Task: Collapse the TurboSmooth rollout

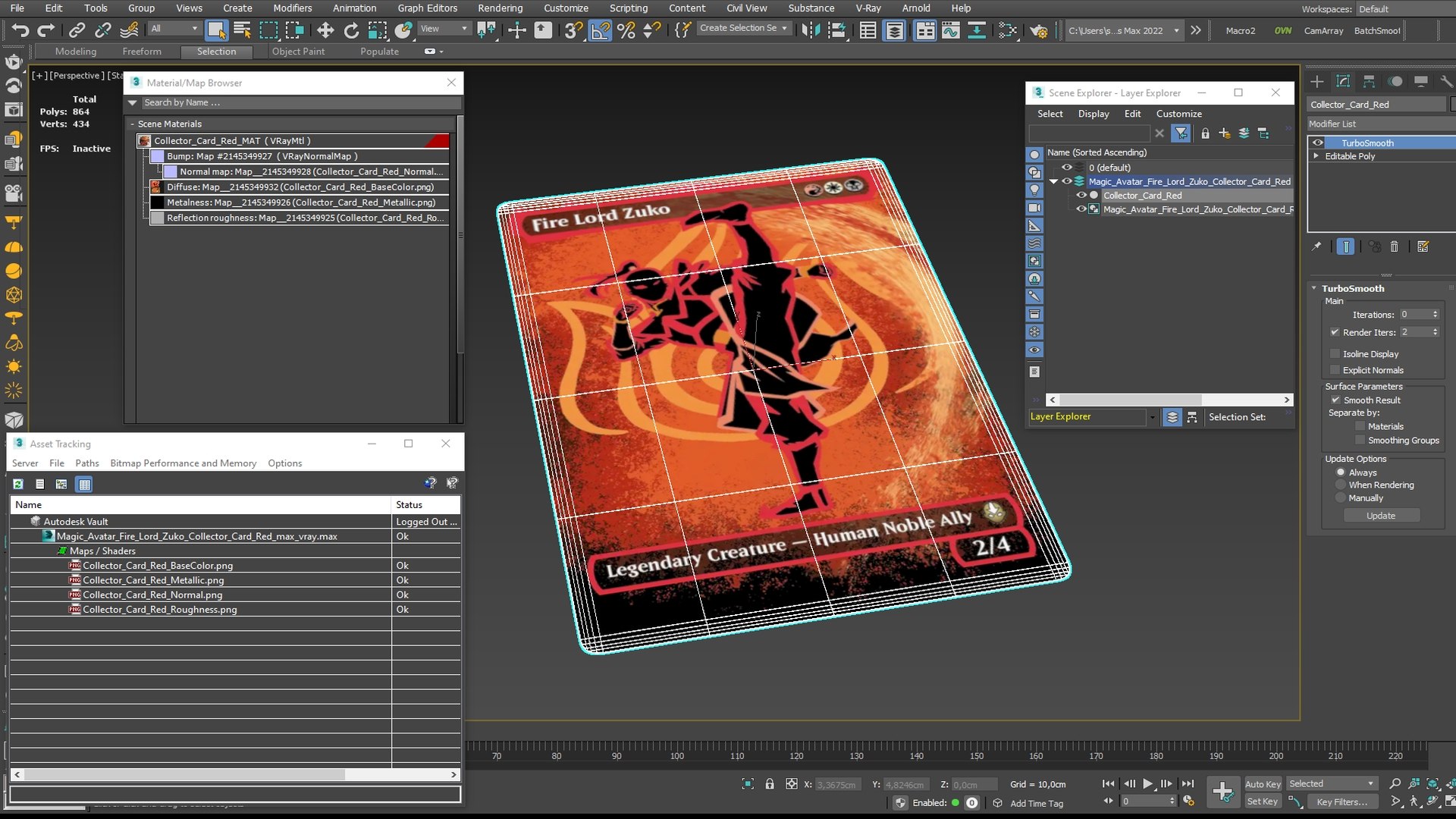Action: pyautogui.click(x=1314, y=288)
